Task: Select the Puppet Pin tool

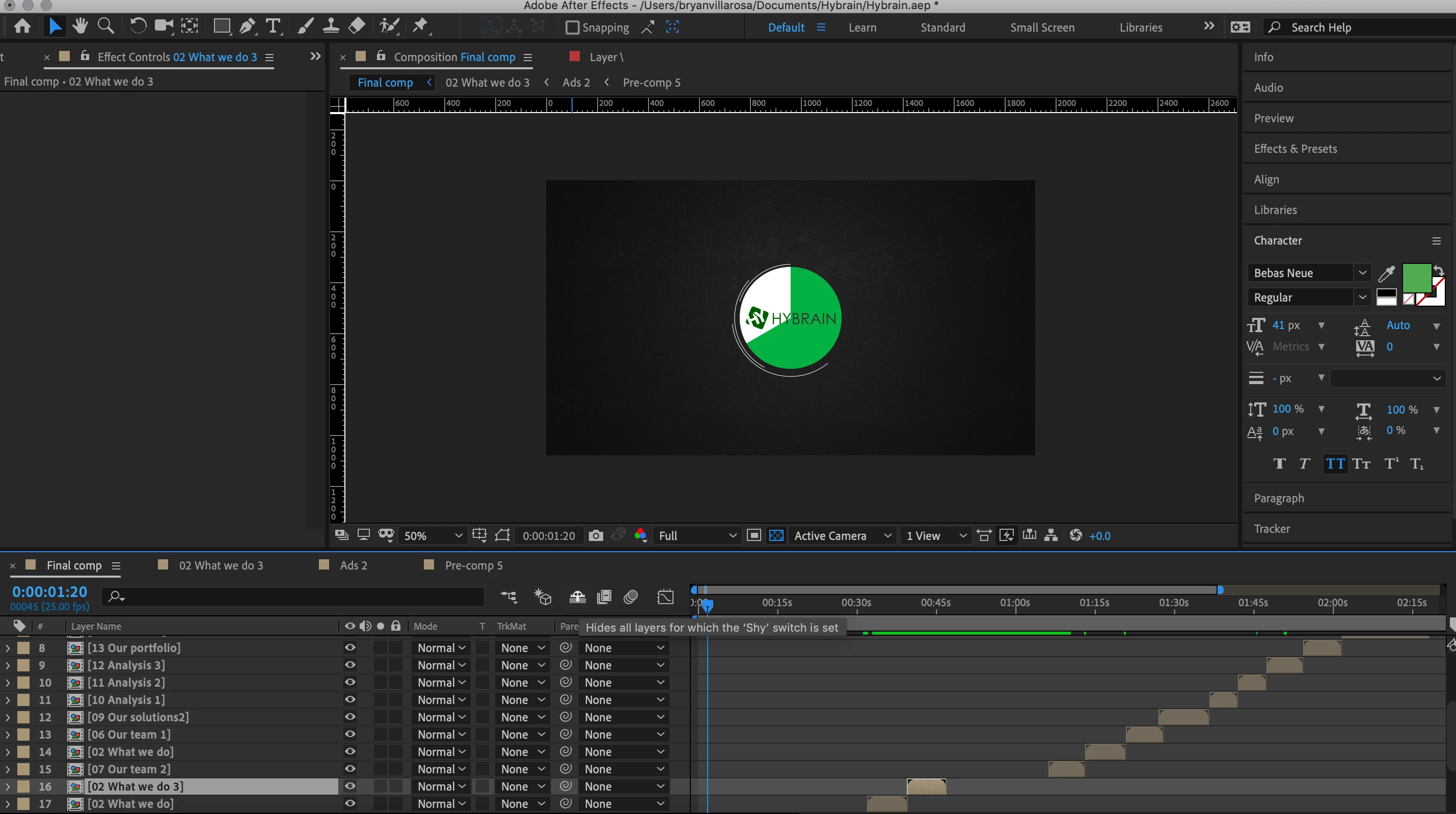Action: [x=420, y=26]
